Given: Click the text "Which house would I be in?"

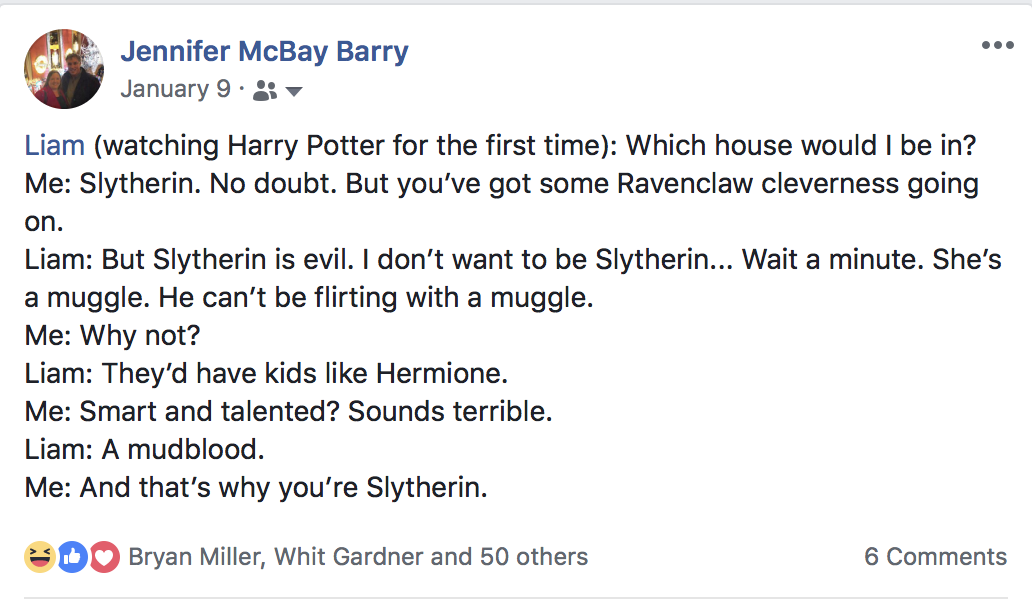Looking at the screenshot, I should pyautogui.click(x=800, y=146).
